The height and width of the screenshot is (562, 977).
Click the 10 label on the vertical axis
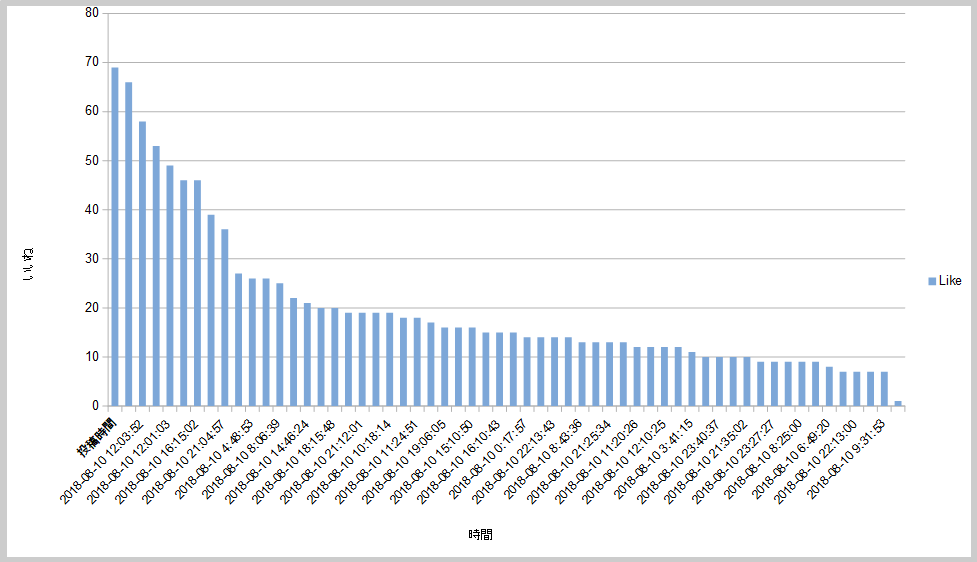click(x=92, y=357)
